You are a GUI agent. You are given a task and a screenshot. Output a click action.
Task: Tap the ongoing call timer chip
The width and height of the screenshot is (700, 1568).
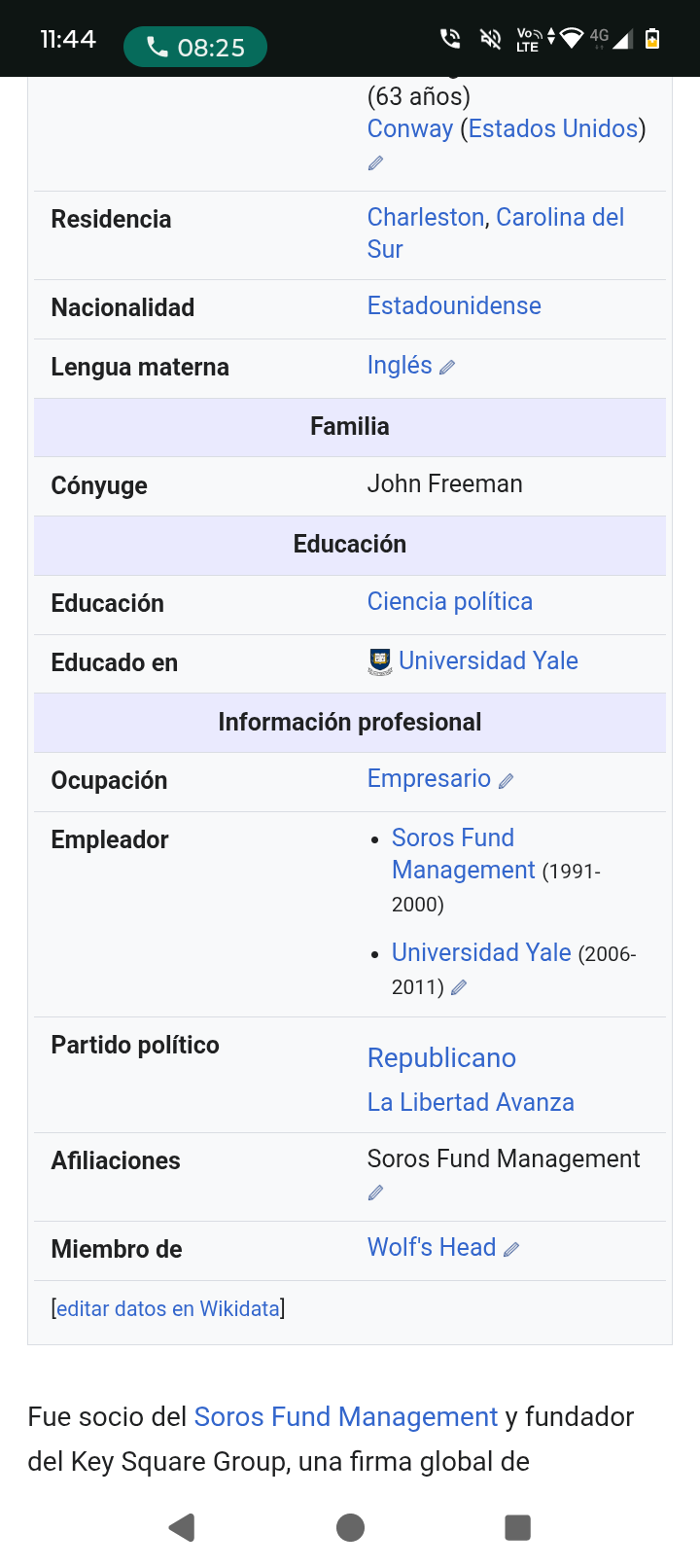tap(194, 47)
